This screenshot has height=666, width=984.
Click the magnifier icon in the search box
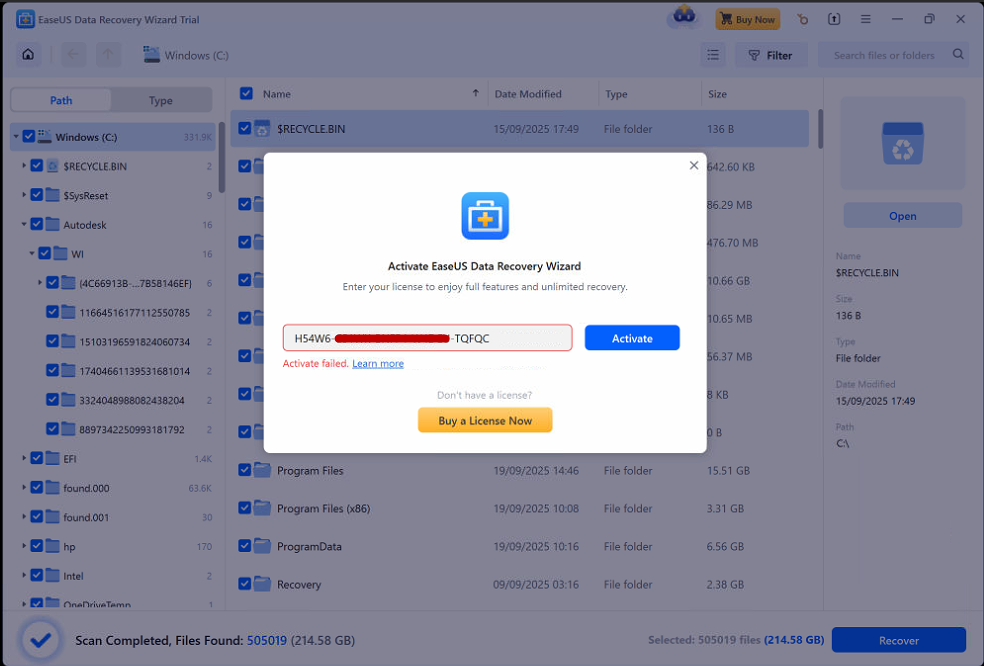point(958,55)
